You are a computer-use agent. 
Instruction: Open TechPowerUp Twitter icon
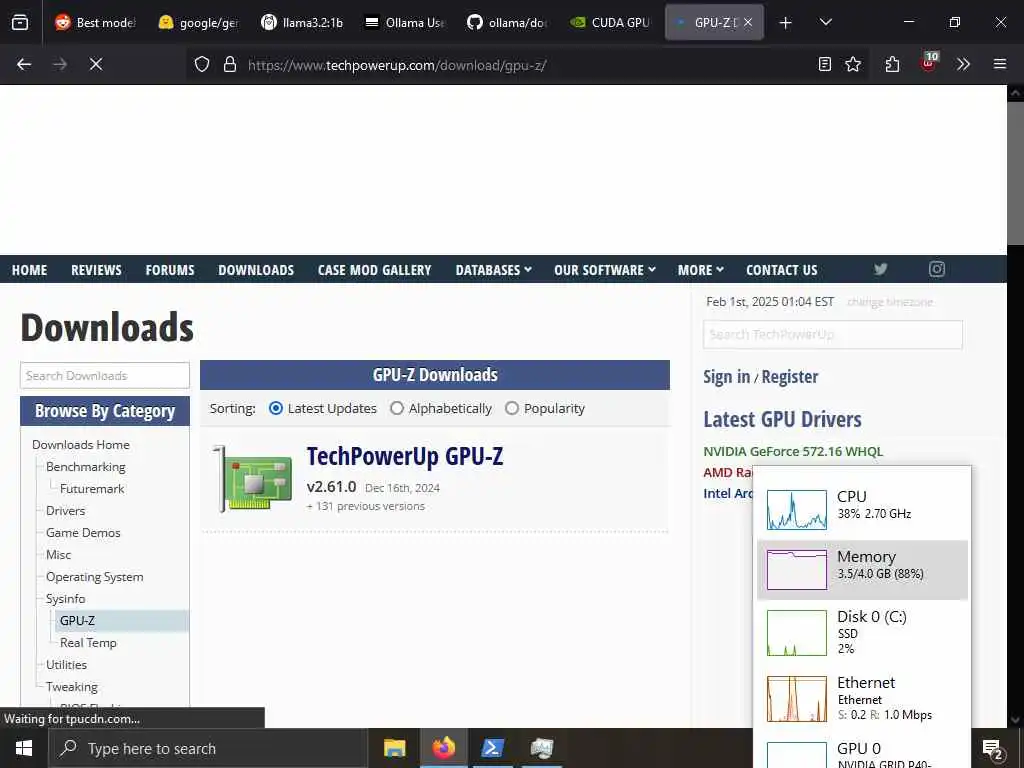point(881,269)
